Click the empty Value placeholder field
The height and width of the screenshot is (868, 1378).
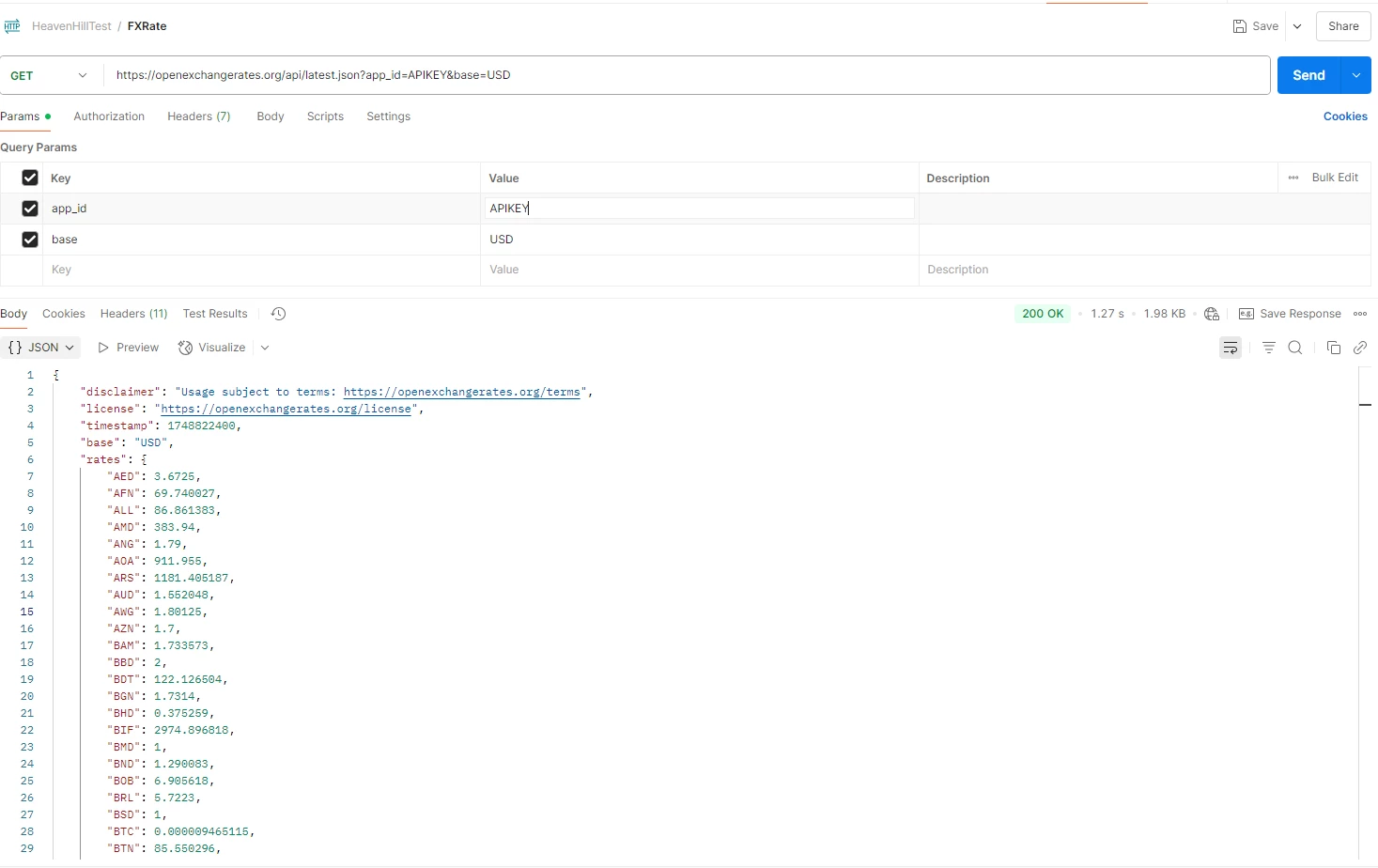tap(699, 270)
